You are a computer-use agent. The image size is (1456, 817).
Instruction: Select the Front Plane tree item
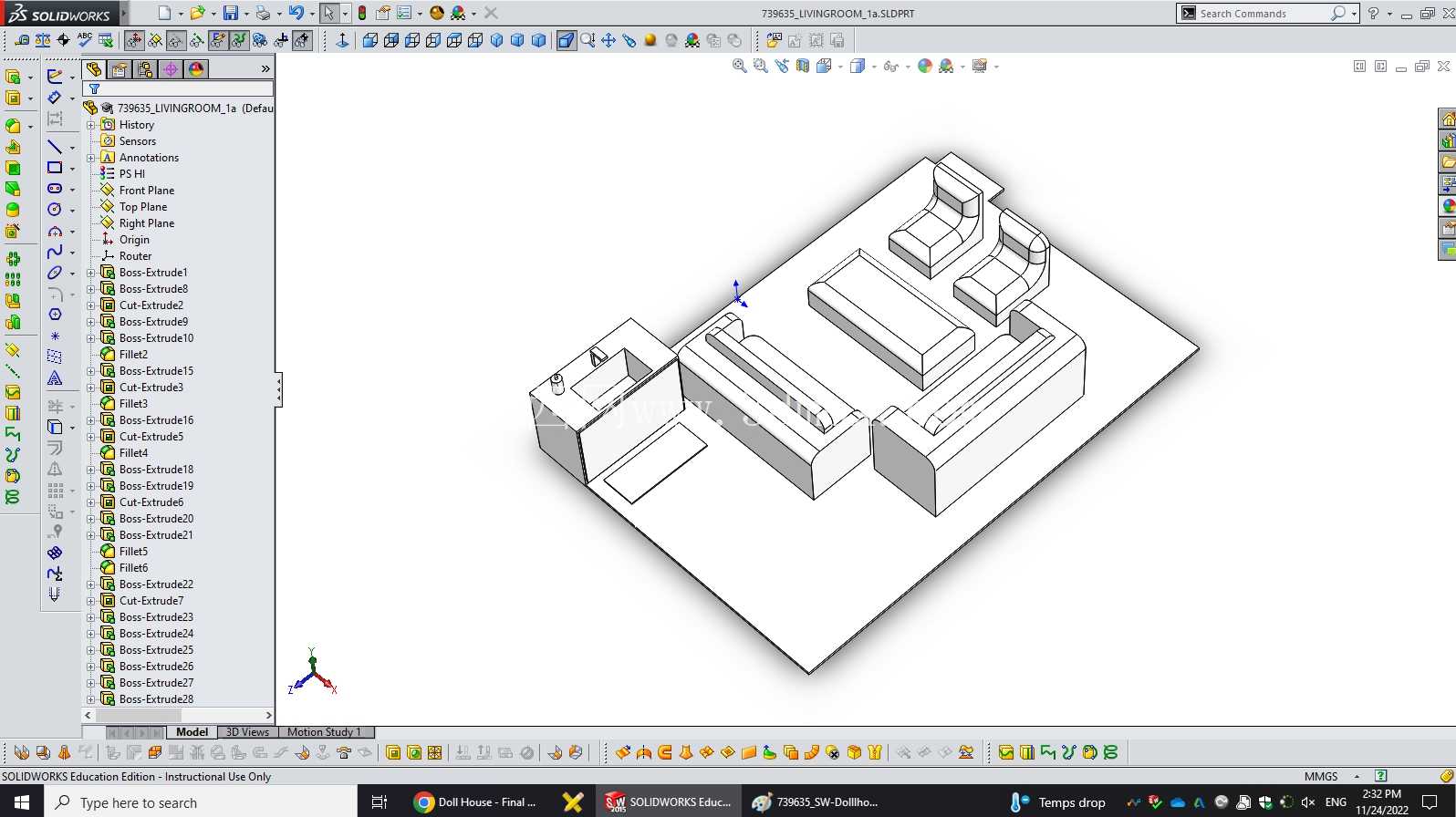click(146, 191)
